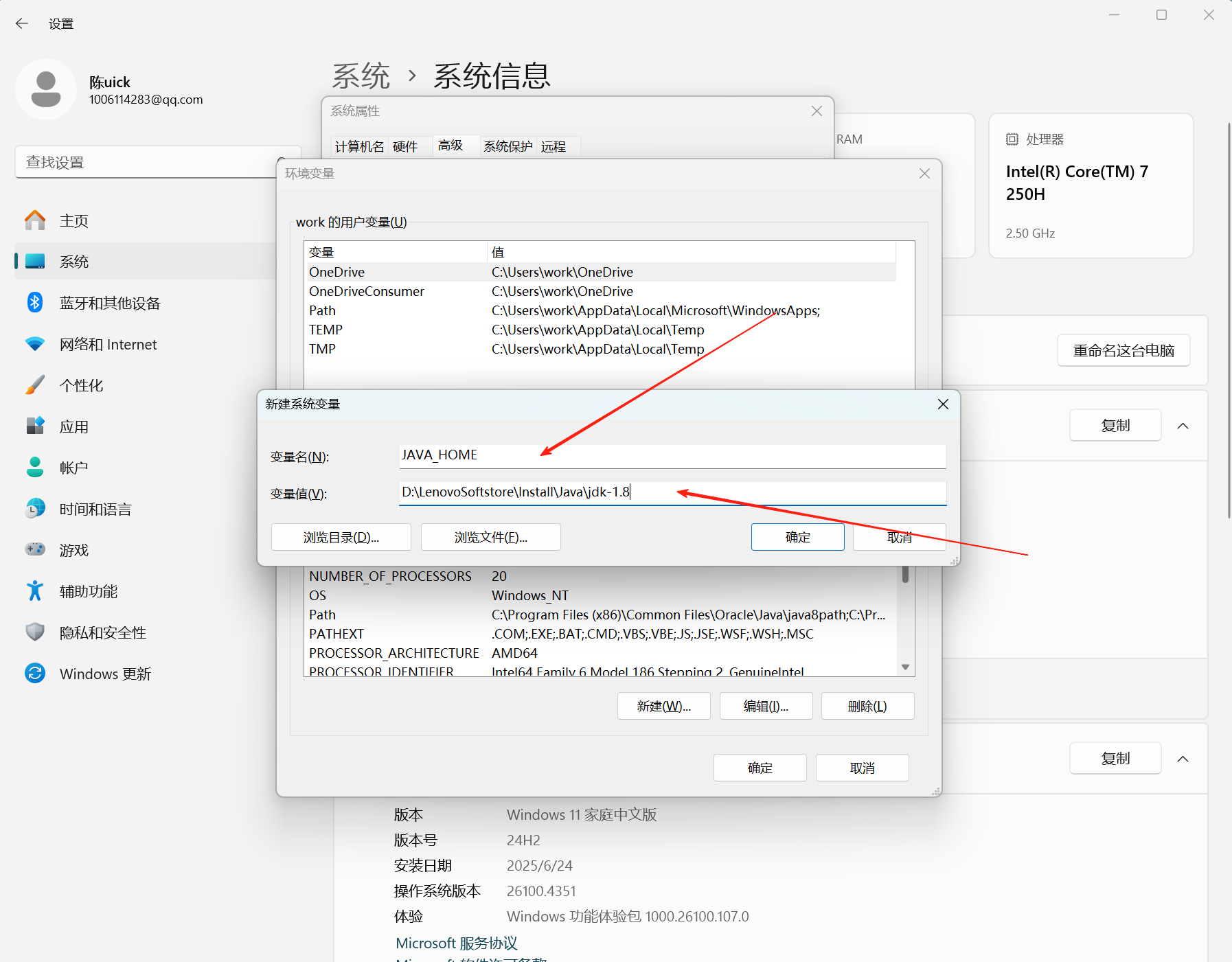This screenshot has height=962, width=1232.
Task: Collapse the upper 复制 device info section
Action: pos(1183,425)
